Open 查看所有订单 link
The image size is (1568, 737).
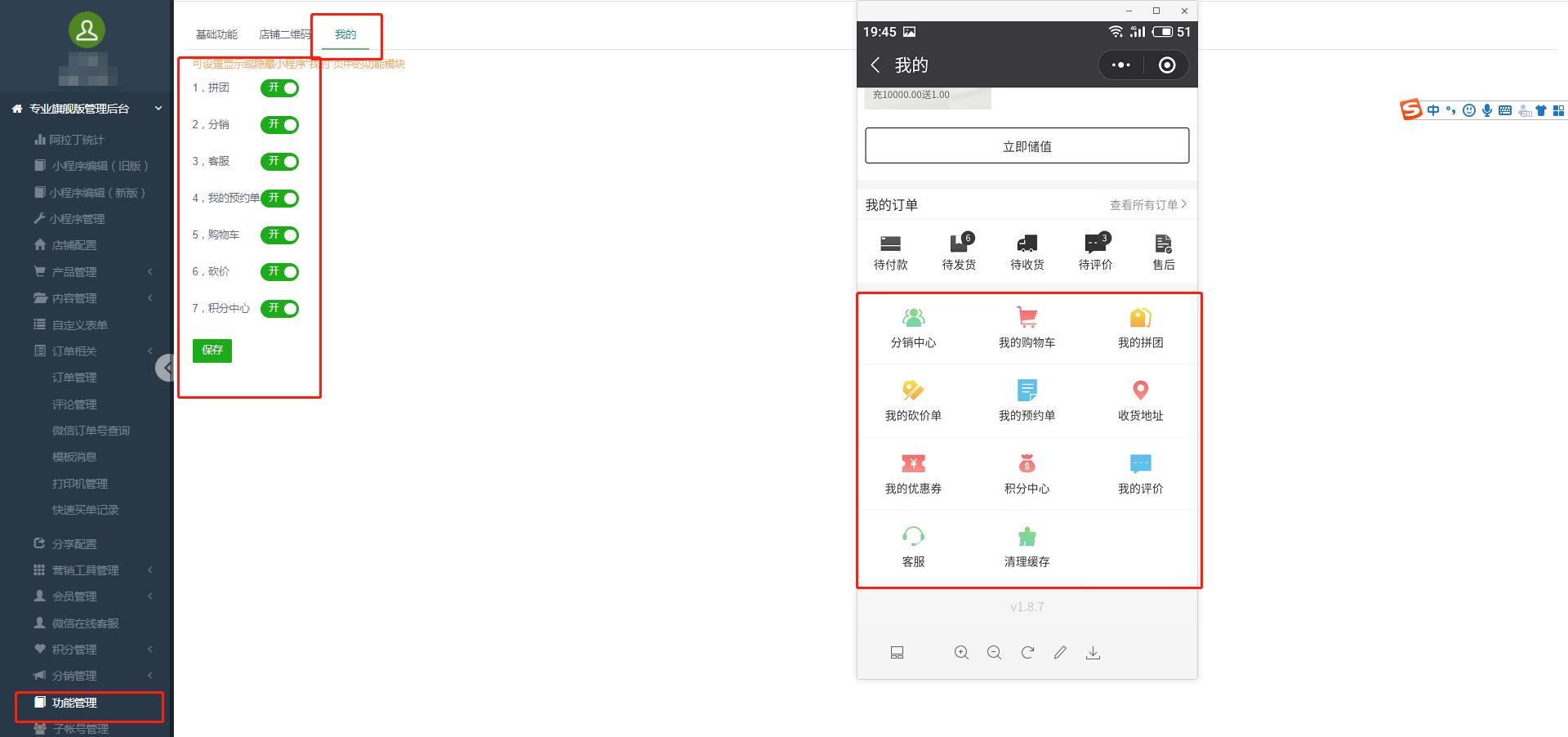click(x=1147, y=205)
